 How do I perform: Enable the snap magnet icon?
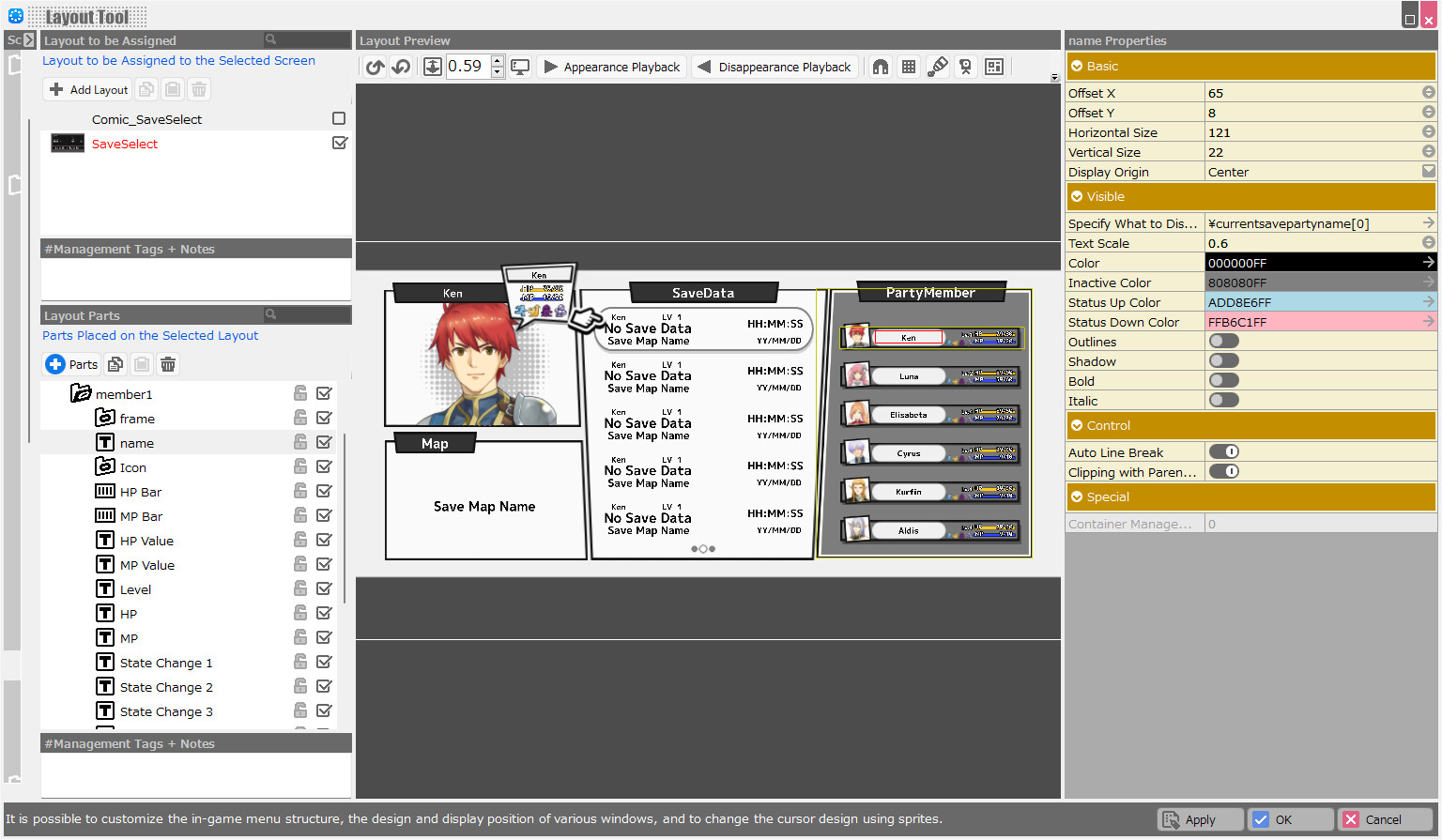tap(881, 66)
